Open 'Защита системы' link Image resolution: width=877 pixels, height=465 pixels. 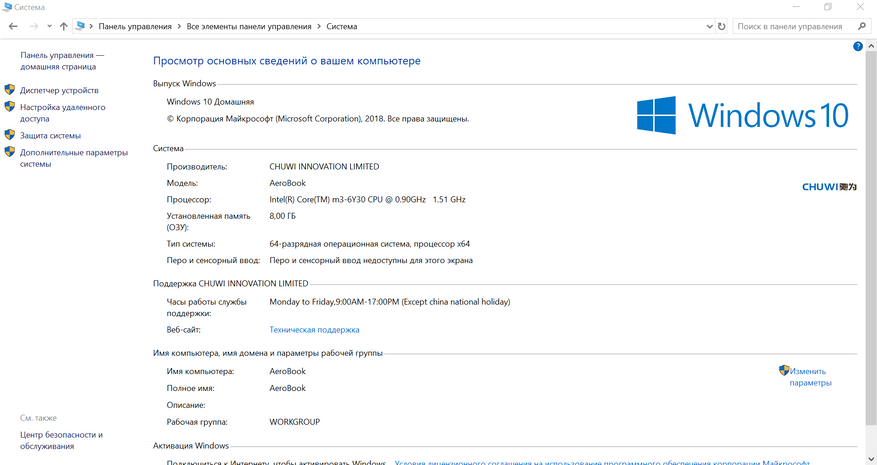50,135
